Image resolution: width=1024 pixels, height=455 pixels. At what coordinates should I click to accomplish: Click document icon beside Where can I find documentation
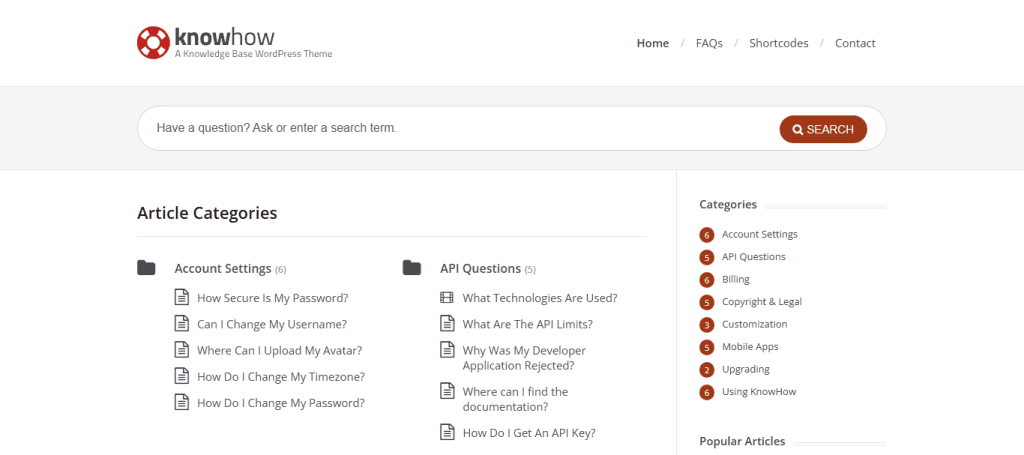[447, 390]
